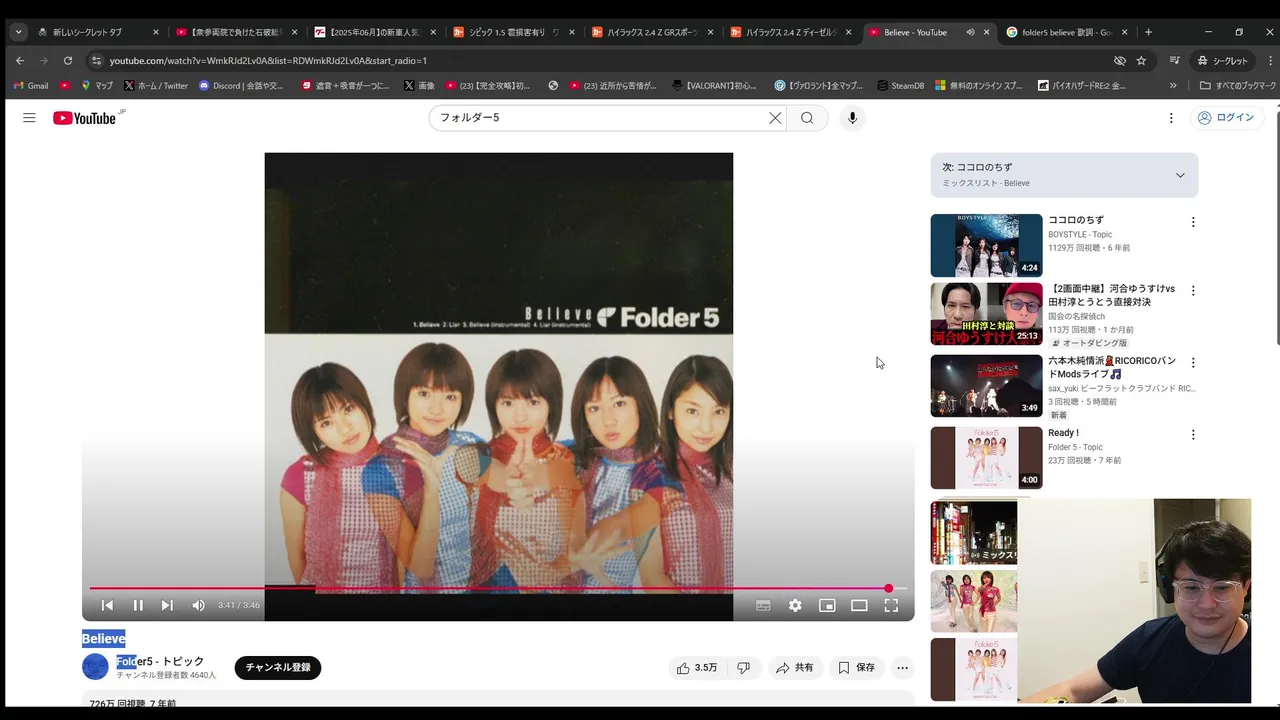This screenshot has width=1280, height=720.
Task: Mute the Believe - YouTube tab audio
Action: (970, 32)
